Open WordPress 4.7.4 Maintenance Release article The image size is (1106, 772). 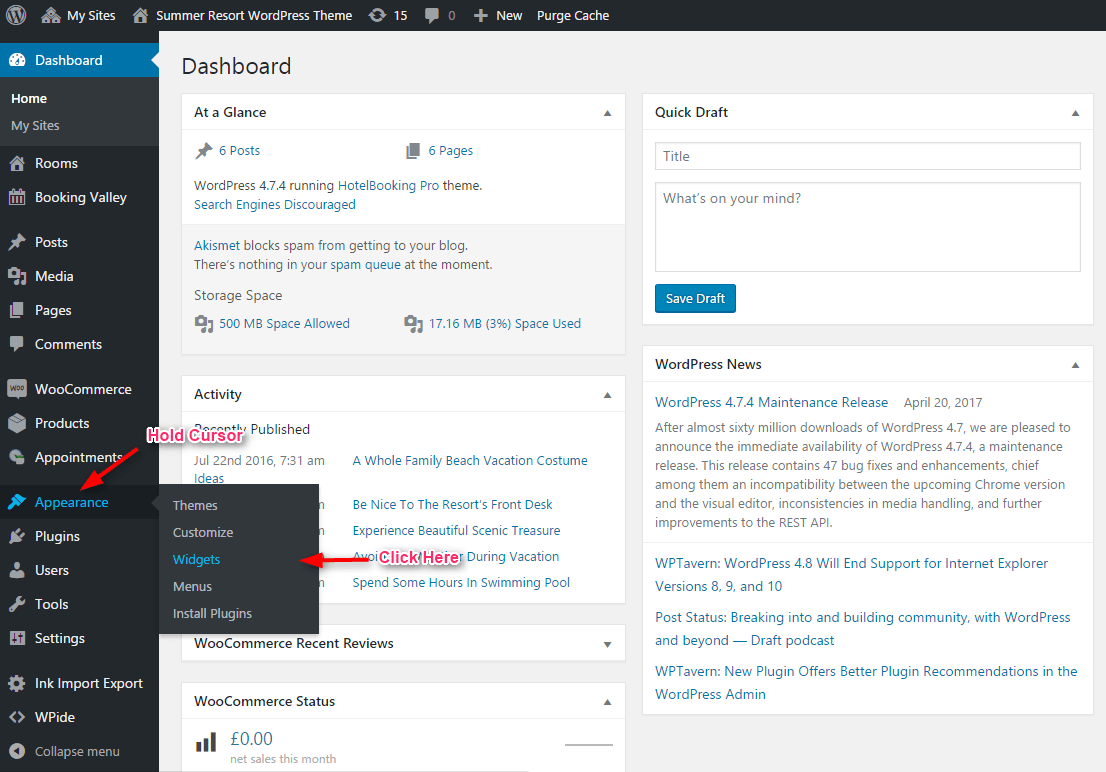[772, 402]
